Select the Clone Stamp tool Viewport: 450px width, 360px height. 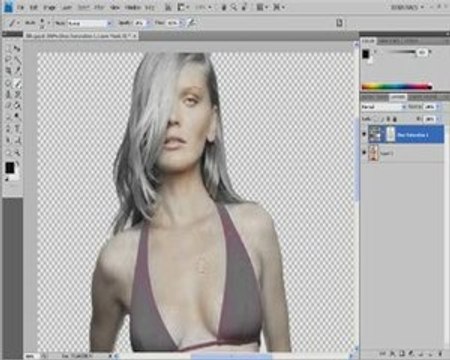[9, 94]
